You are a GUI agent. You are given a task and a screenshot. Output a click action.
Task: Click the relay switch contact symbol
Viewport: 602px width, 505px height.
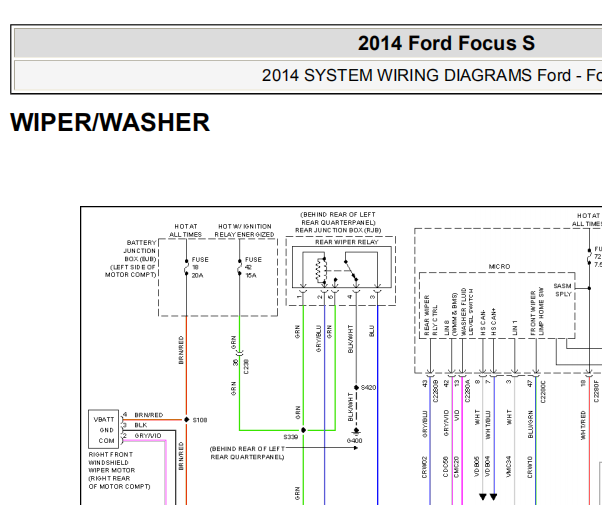pyautogui.click(x=351, y=270)
